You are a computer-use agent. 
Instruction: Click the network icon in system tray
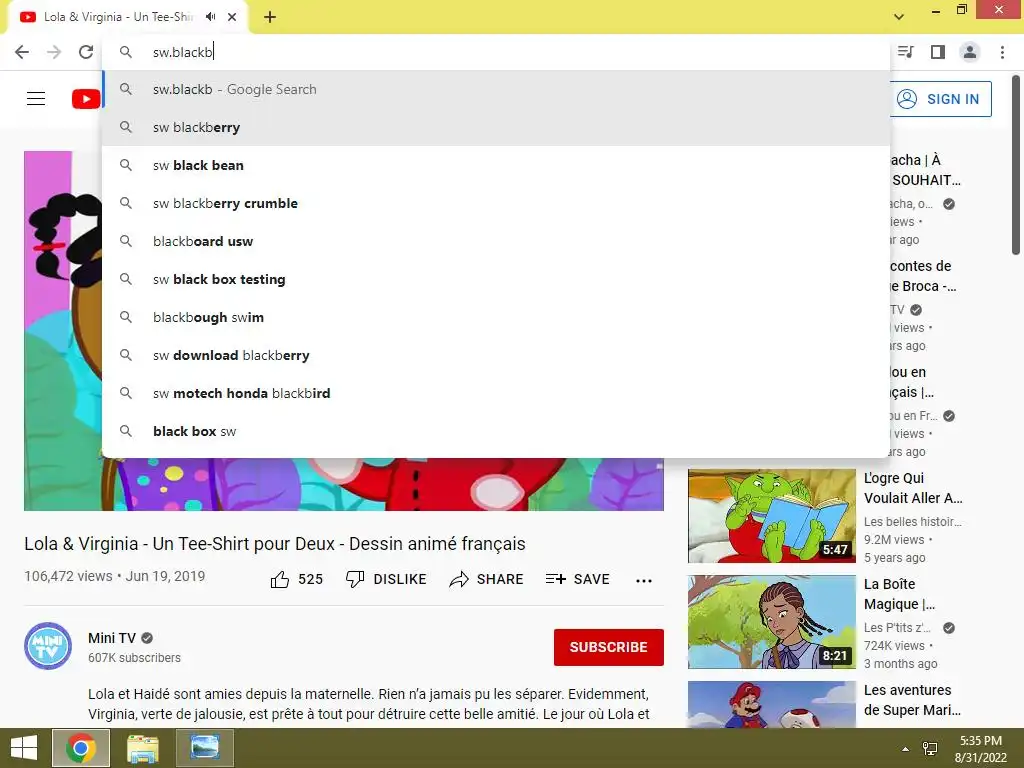[929, 749]
